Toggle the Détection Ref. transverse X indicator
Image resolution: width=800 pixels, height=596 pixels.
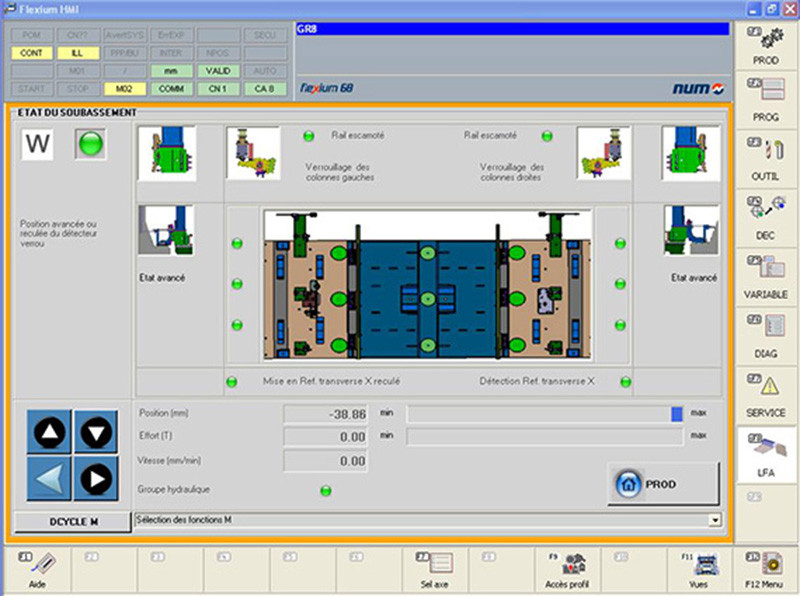[x=625, y=381]
